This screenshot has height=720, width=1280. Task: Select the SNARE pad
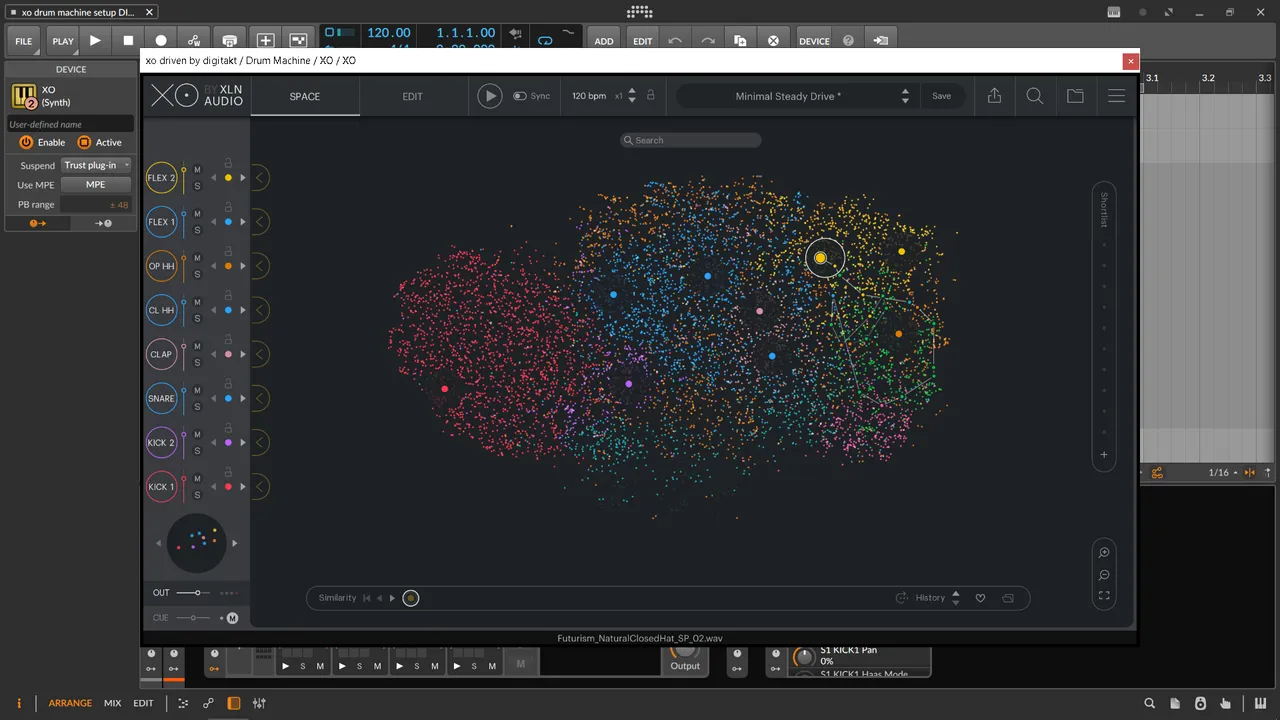coord(161,398)
